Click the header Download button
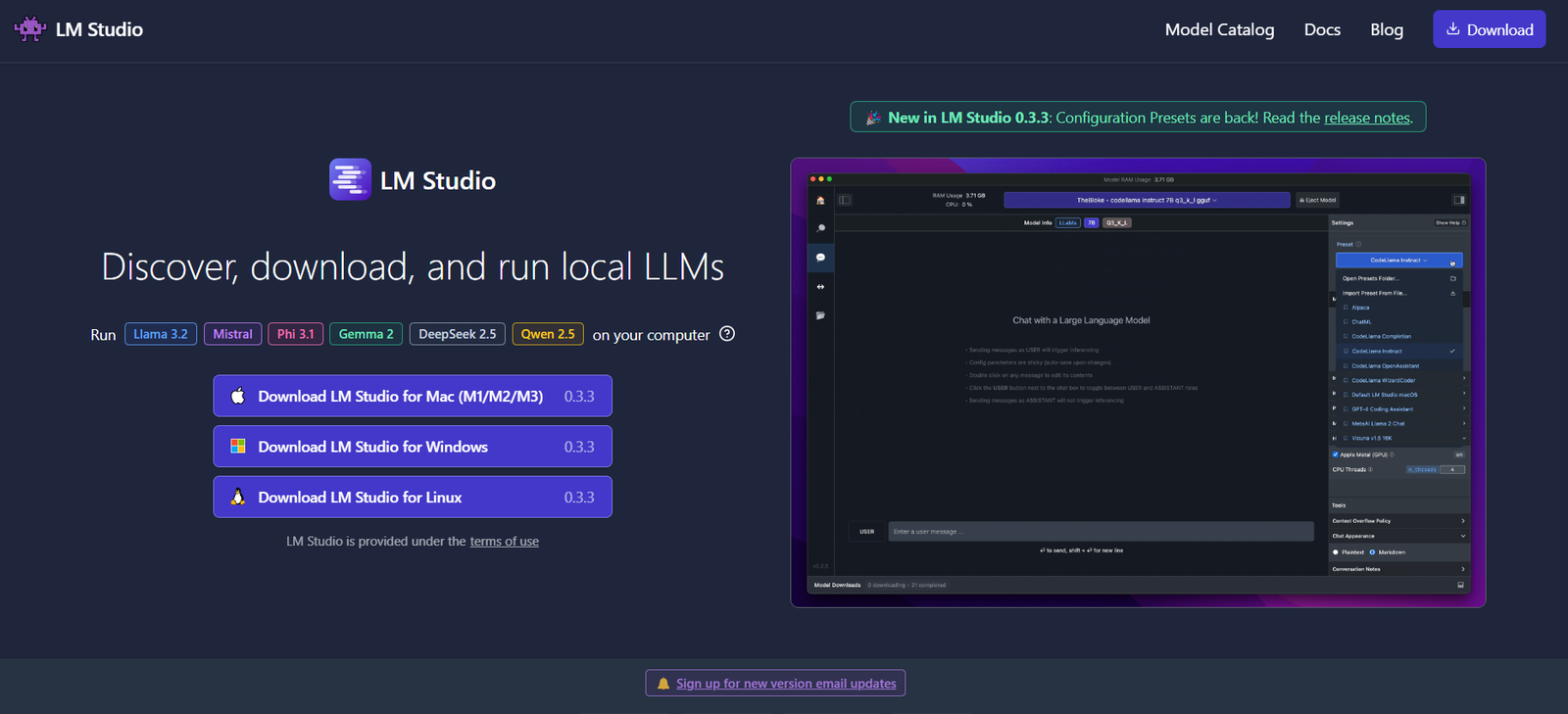 [x=1490, y=29]
